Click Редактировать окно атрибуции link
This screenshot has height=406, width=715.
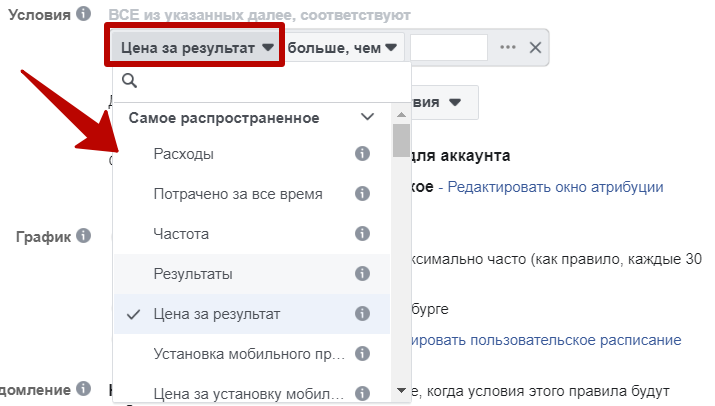555,187
